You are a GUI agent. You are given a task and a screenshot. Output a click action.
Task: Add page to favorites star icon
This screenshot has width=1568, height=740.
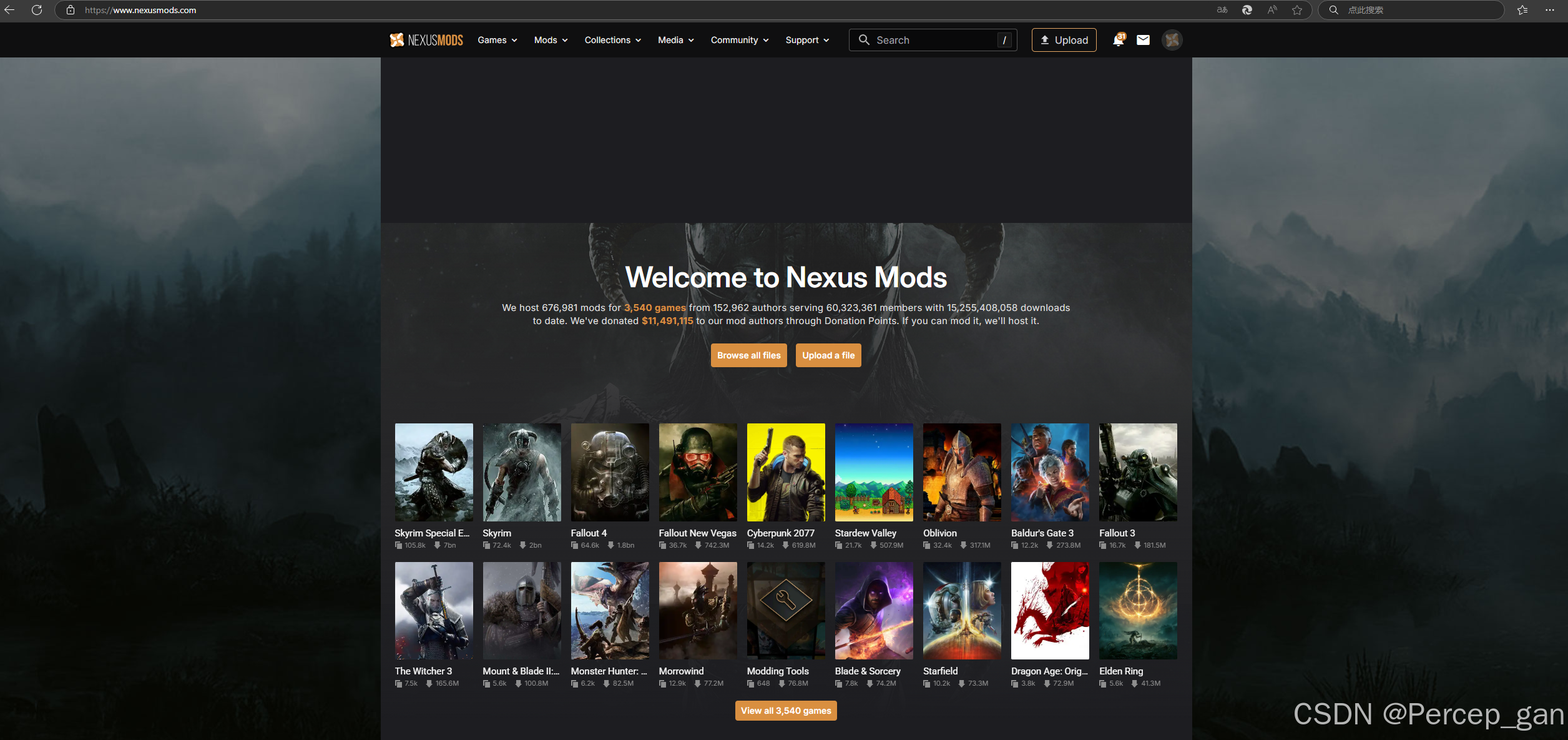1297,10
